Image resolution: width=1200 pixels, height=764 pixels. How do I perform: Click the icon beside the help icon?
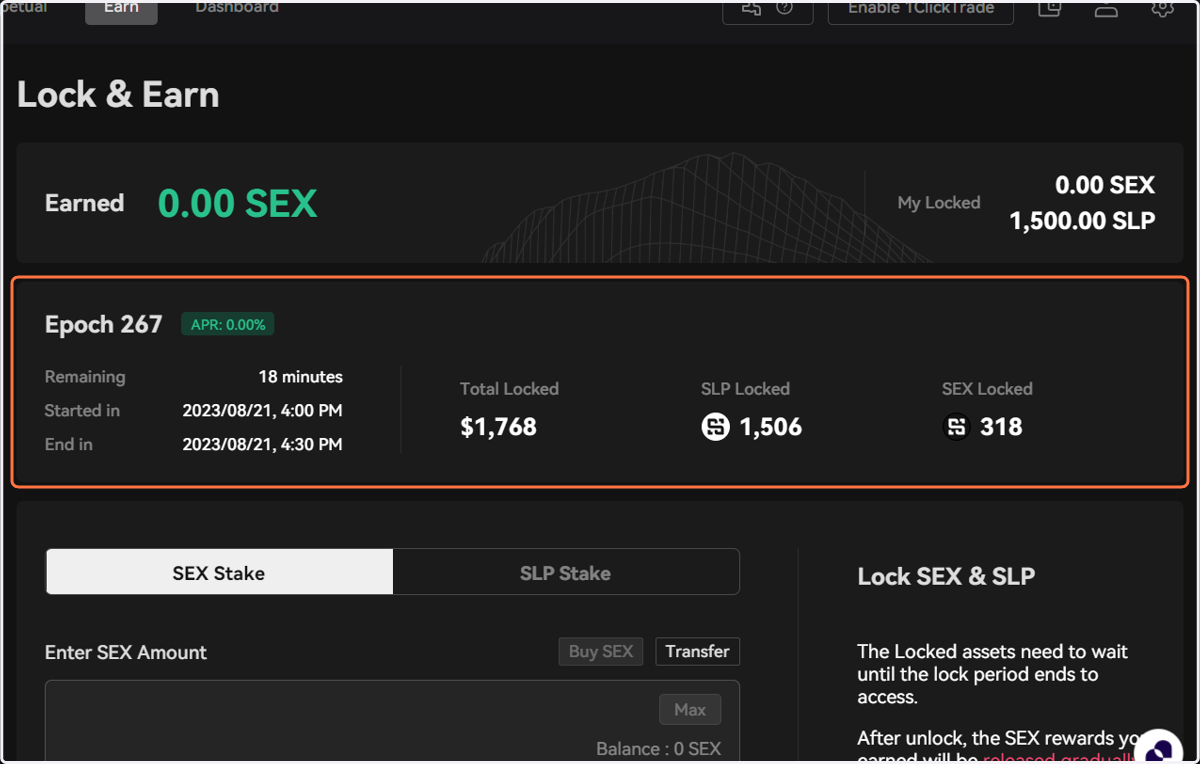751,8
